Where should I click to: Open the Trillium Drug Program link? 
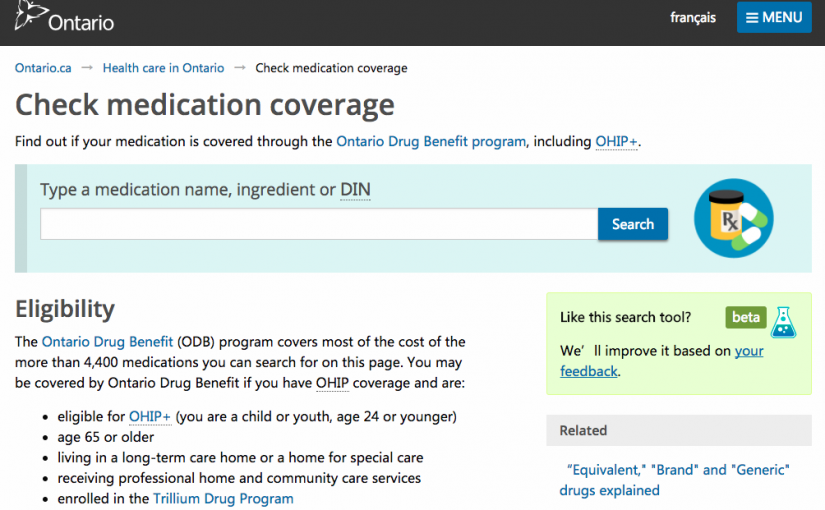pos(223,498)
